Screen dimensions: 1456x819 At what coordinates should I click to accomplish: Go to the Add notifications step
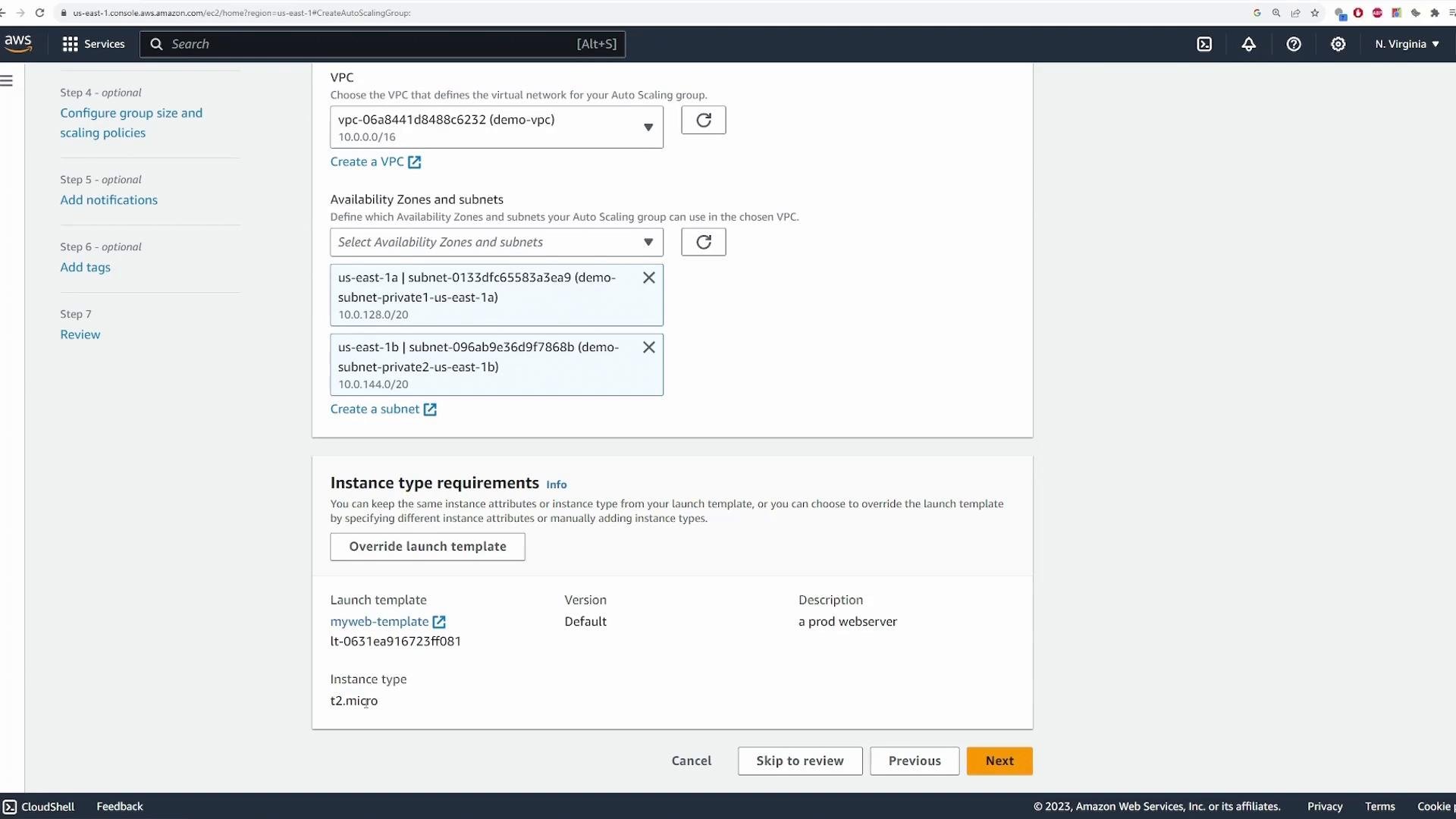(109, 200)
